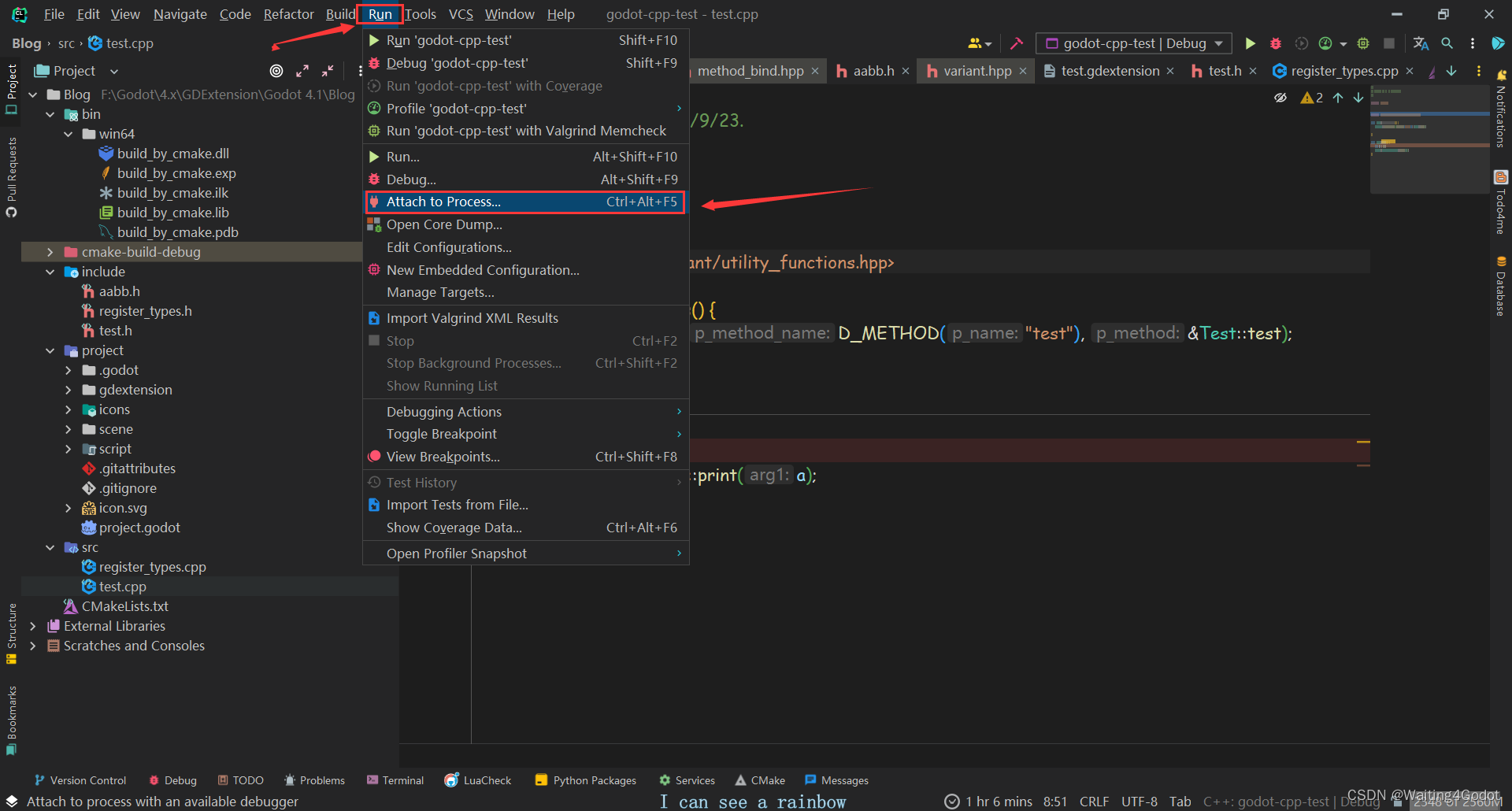Click the 2 warnings indicator above the editor

click(1313, 98)
